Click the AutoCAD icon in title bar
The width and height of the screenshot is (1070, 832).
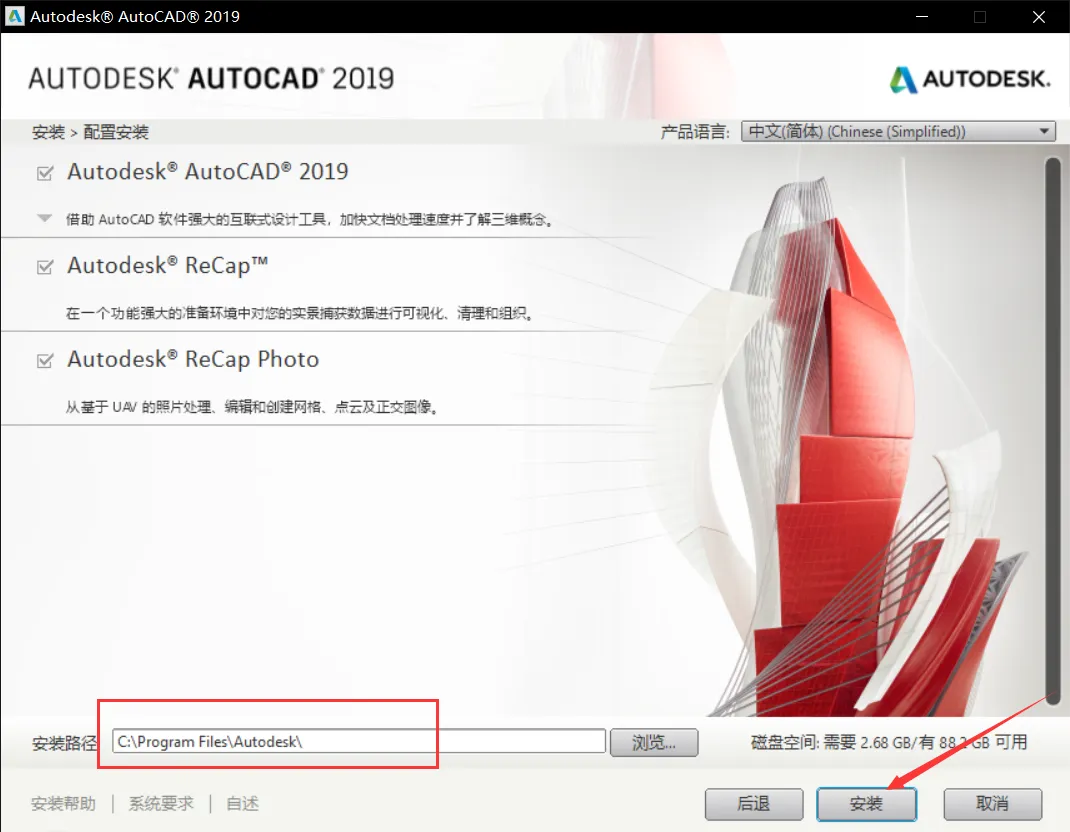point(14,16)
